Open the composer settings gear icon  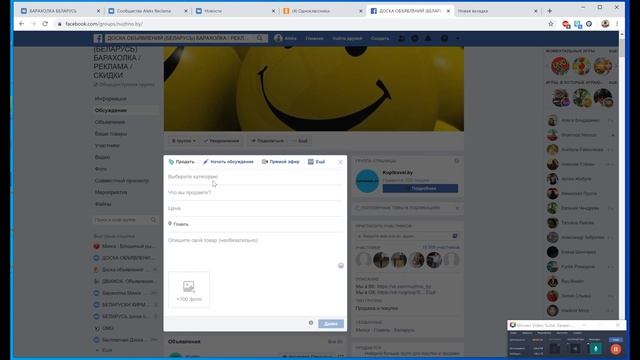[x=311, y=323]
